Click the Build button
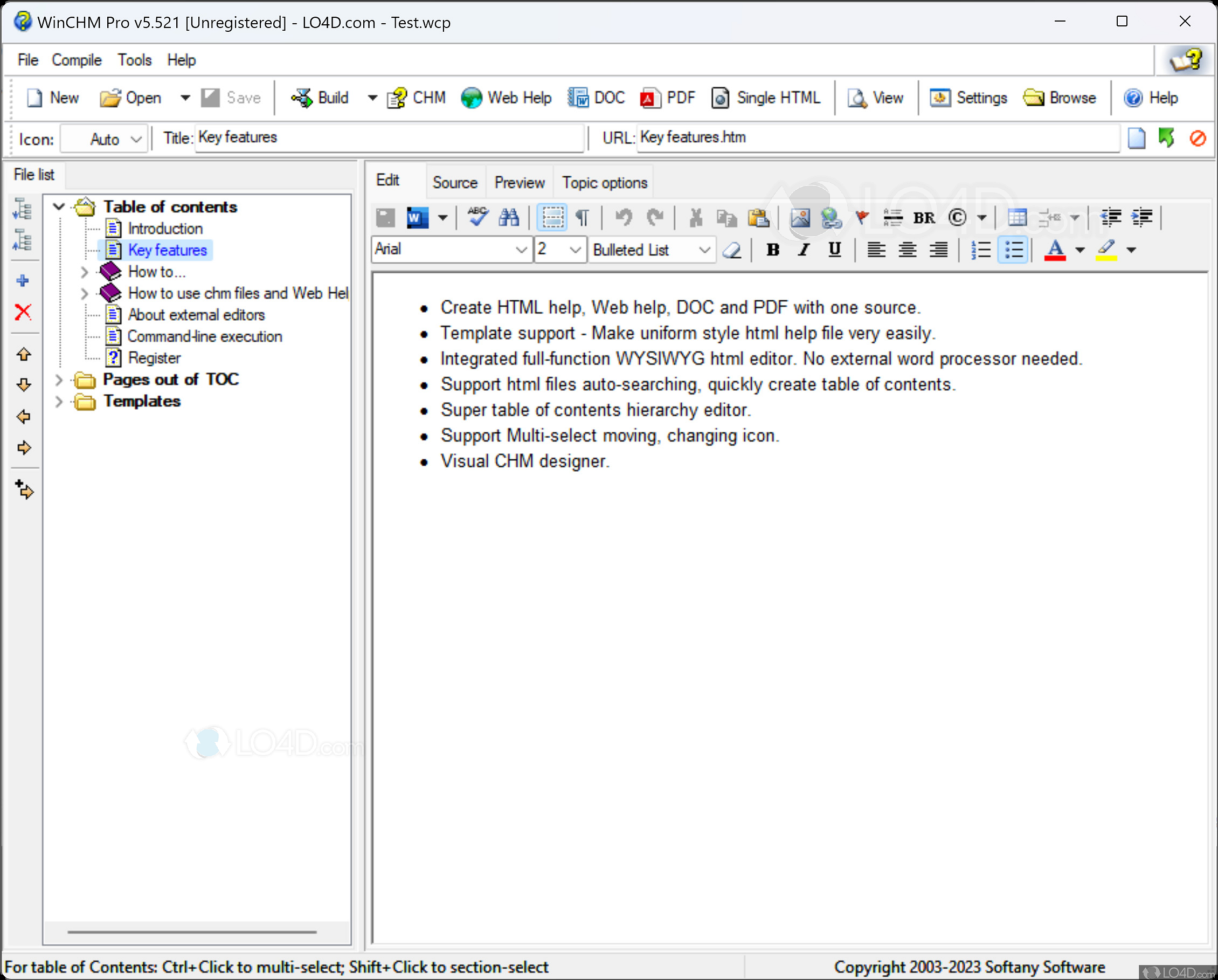The width and height of the screenshot is (1218, 980). coord(321,98)
